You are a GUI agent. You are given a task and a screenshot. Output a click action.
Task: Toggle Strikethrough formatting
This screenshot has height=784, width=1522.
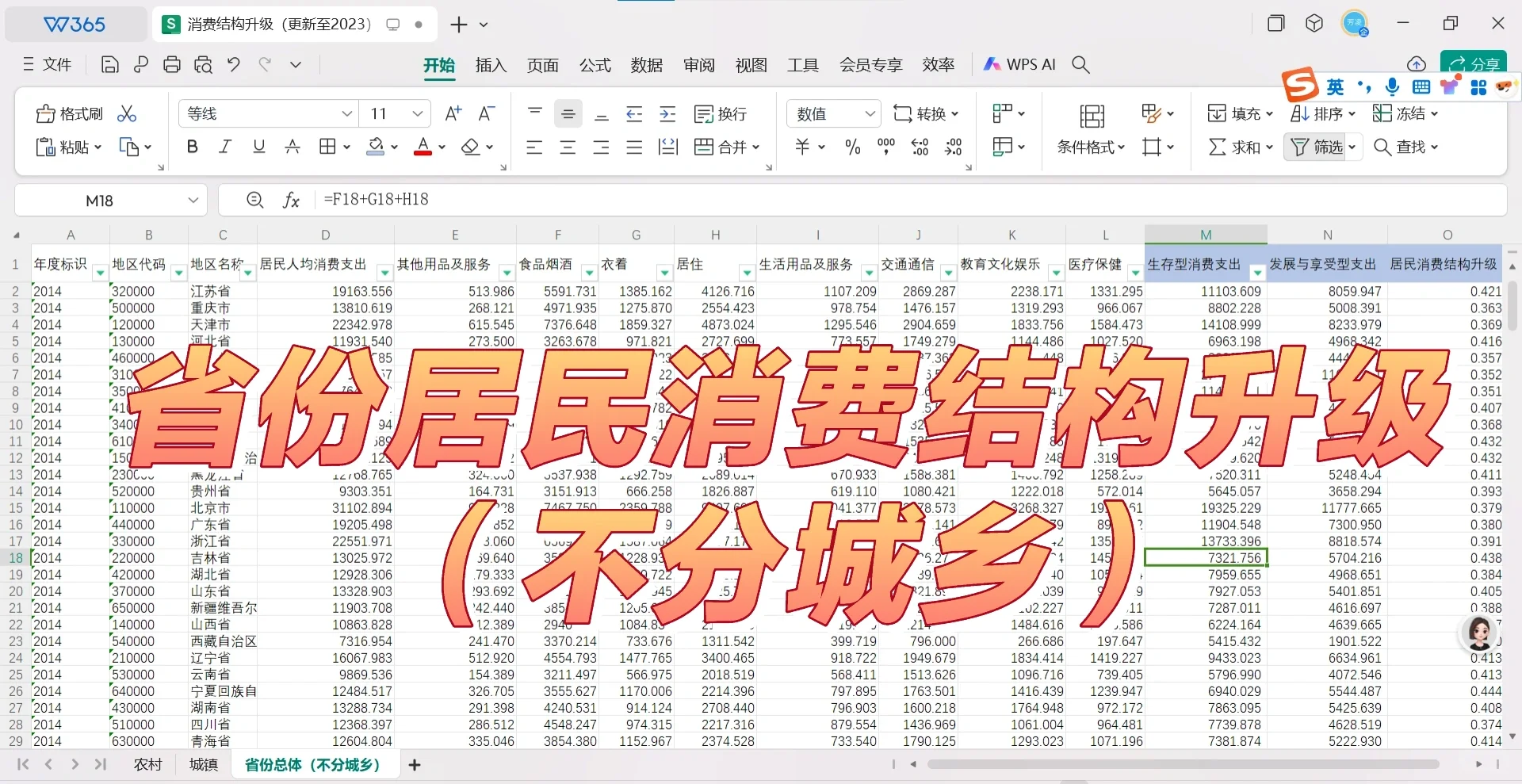coord(293,147)
